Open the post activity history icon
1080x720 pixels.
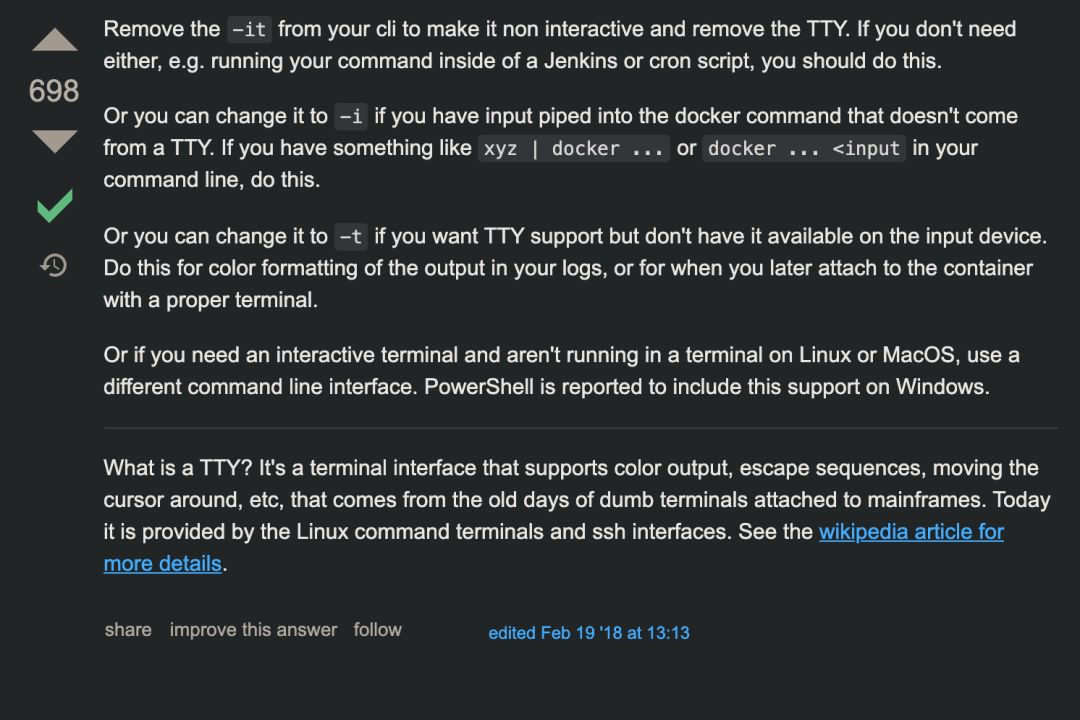pos(54,265)
